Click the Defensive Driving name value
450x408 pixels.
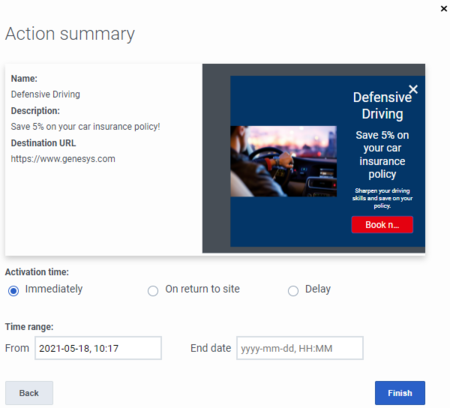tap(45, 94)
